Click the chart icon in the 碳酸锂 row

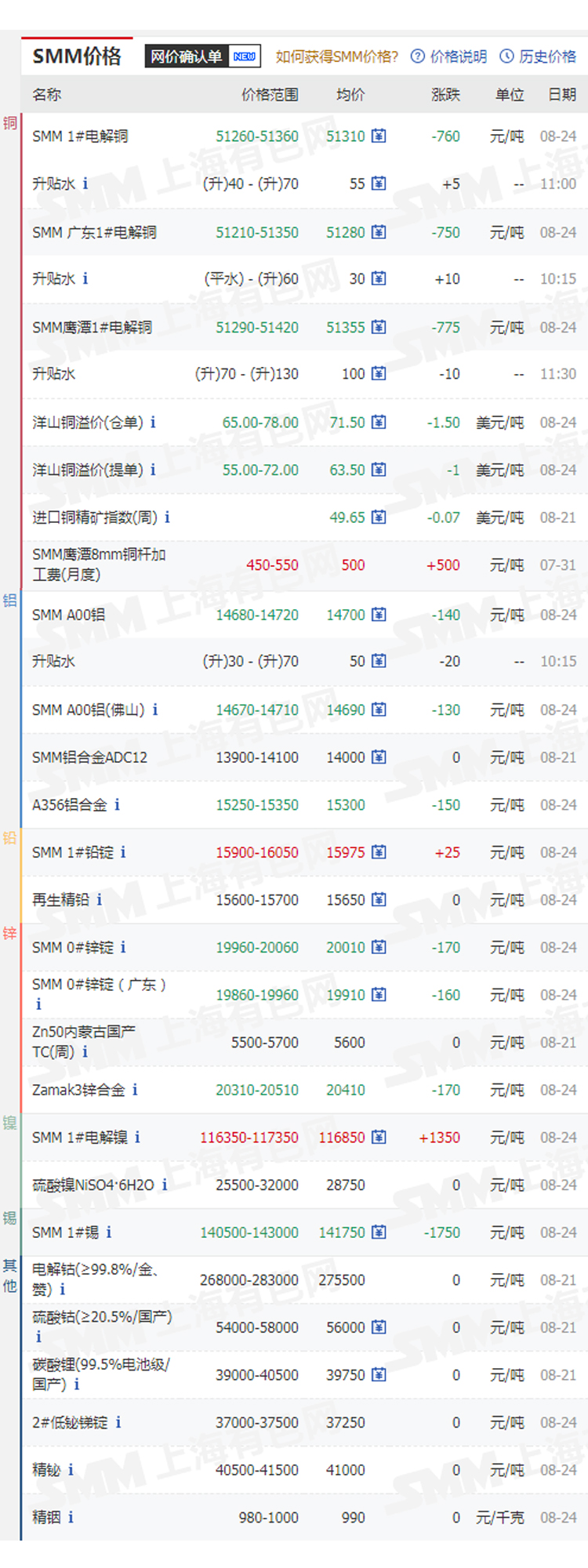379,1374
